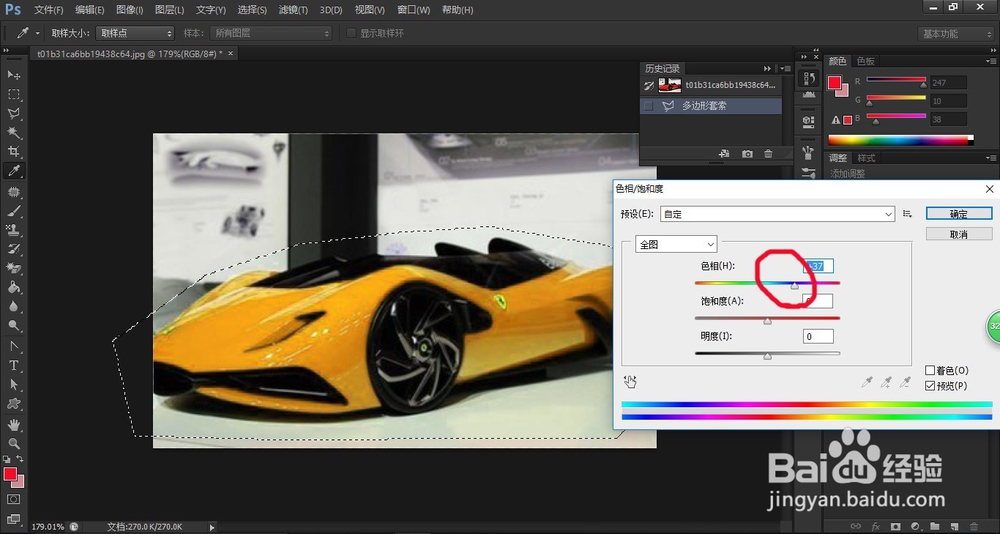Select the Path Selection tool
Image resolution: width=1000 pixels, height=534 pixels.
pos(13,385)
